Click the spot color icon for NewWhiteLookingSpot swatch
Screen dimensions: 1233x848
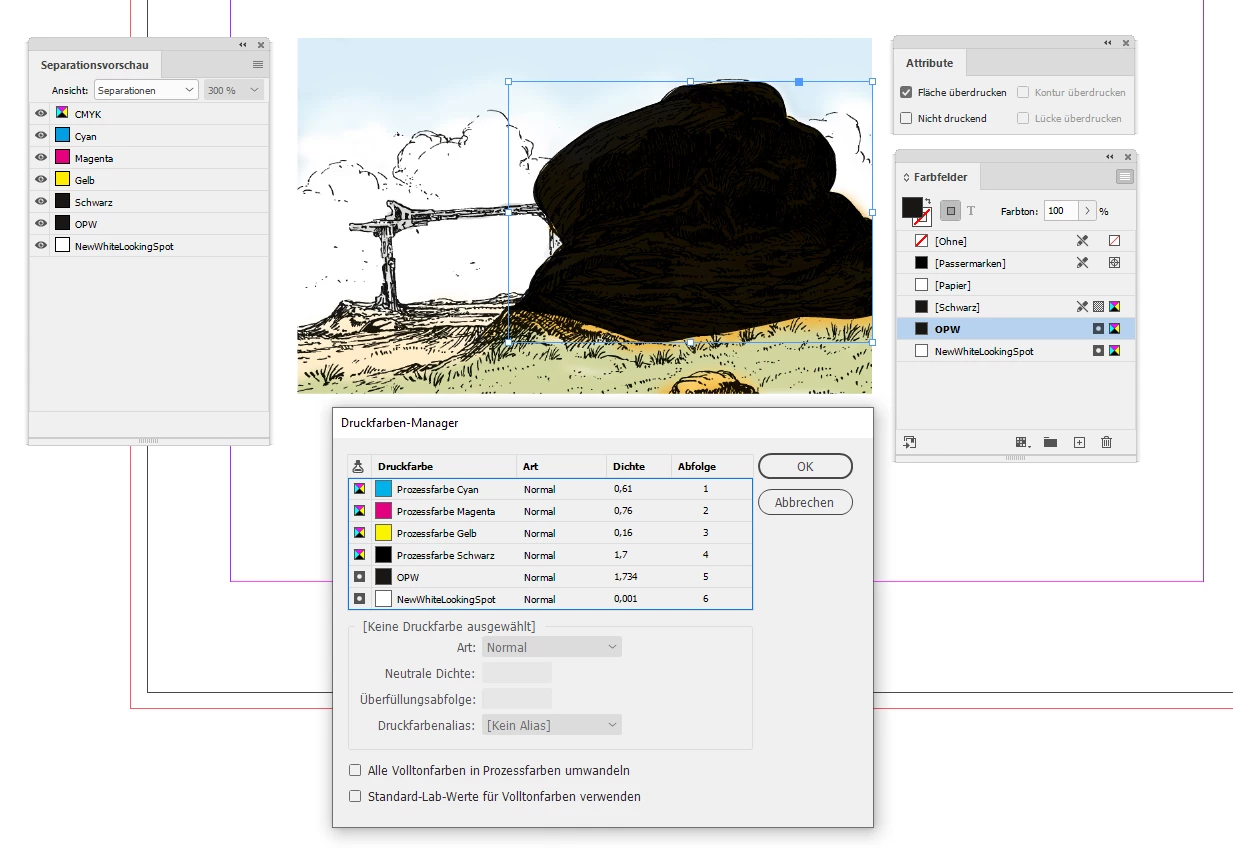point(1098,351)
